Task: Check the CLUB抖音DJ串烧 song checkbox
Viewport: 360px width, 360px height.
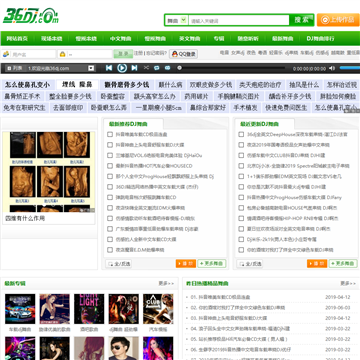Action: click(241, 155)
